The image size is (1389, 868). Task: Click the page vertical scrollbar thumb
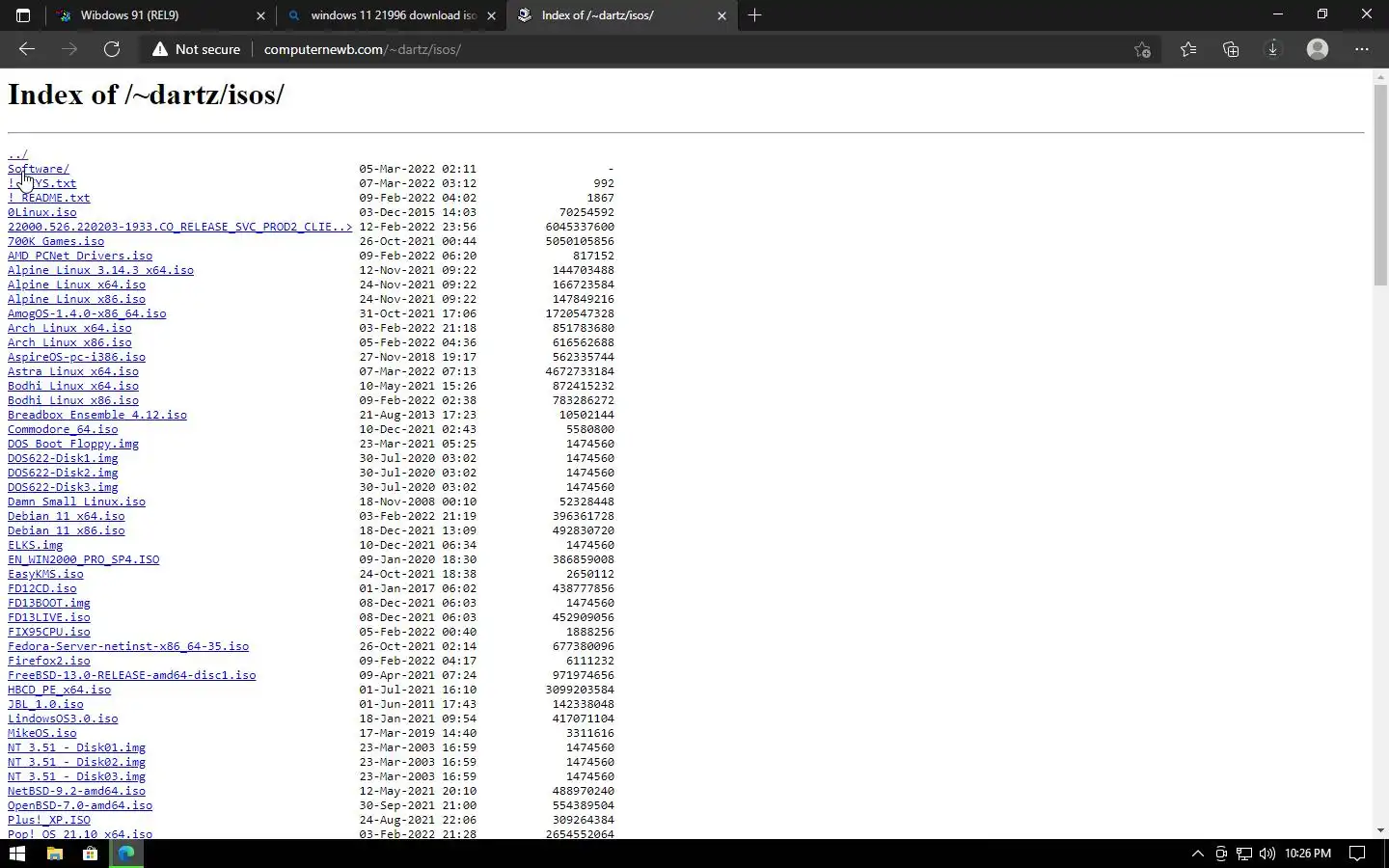(x=1380, y=185)
